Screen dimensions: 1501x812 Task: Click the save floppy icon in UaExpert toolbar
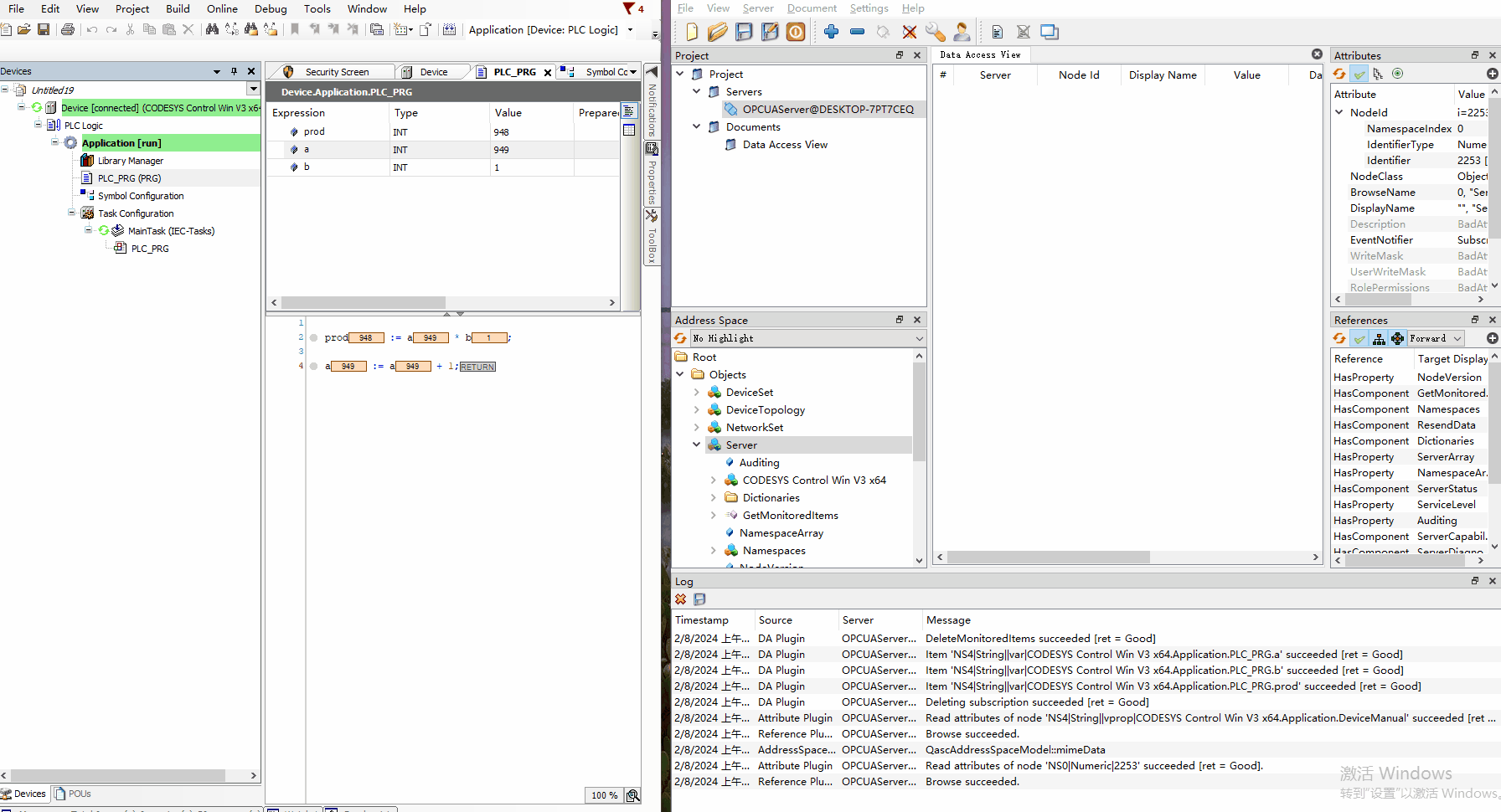(744, 32)
